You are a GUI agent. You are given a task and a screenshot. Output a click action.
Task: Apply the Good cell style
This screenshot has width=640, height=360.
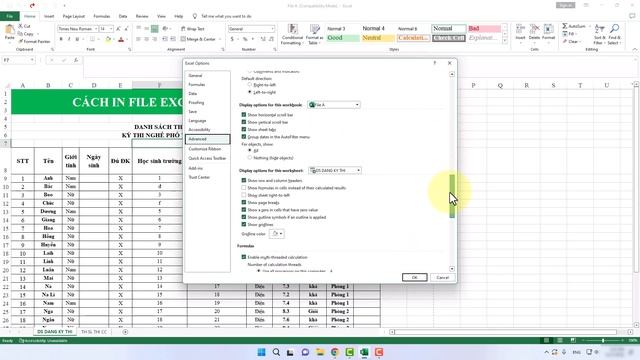[342, 38]
